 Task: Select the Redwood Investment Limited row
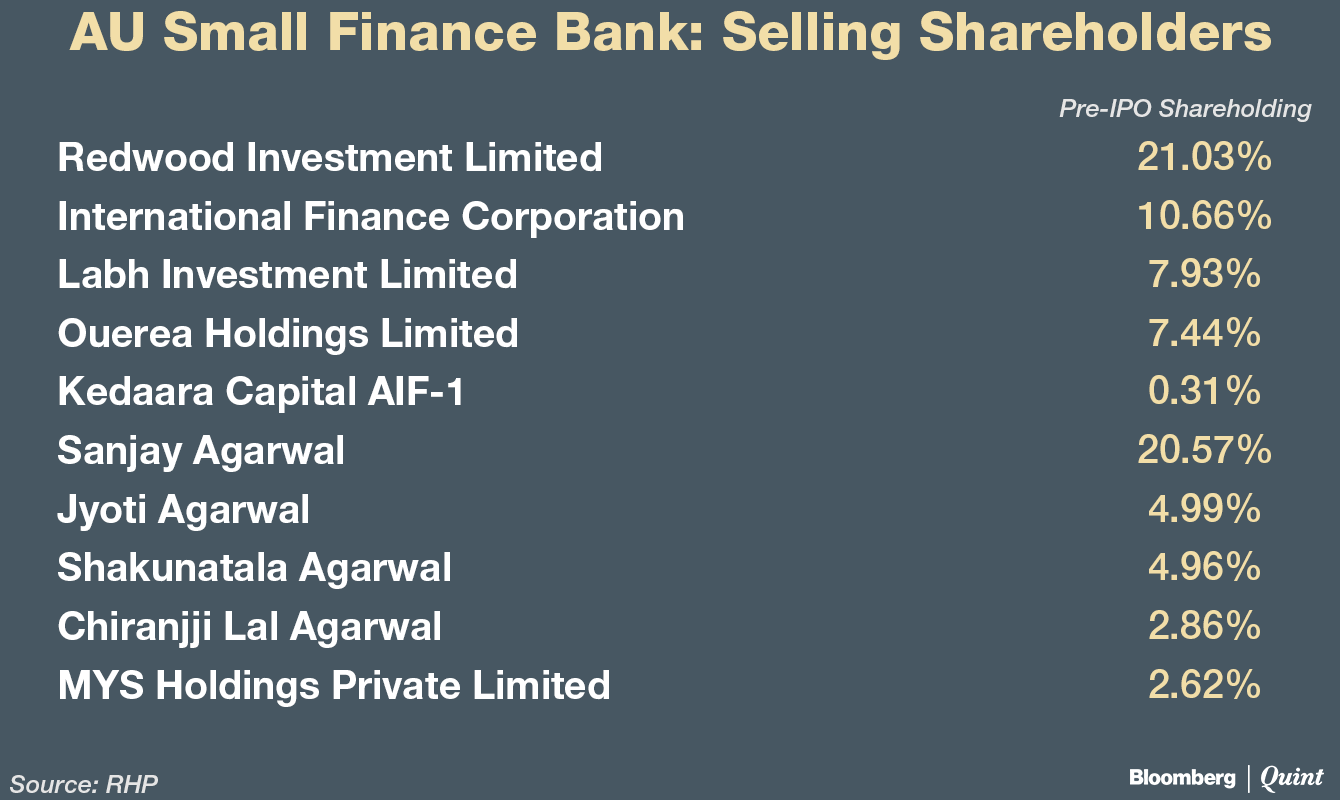tap(330, 158)
